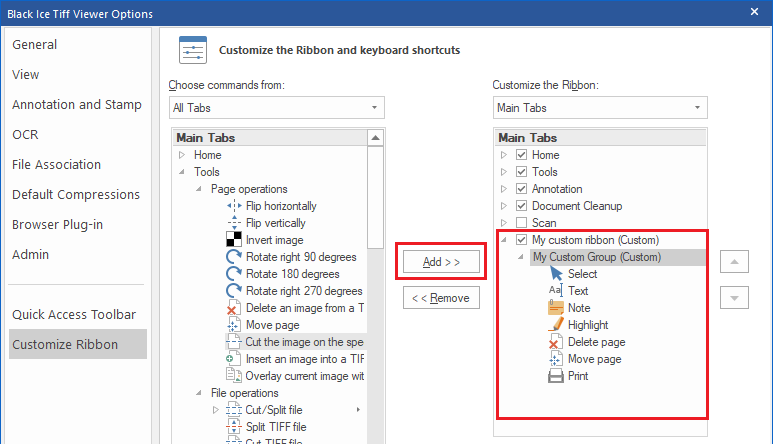773x444 pixels.
Task: Select the Flip horizontally command icon
Action: pos(234,206)
